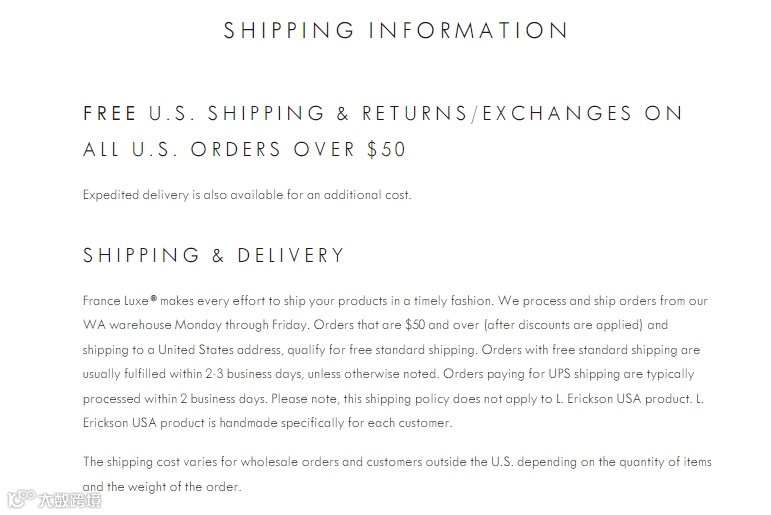This screenshot has width=771, height=515.
Task: Click the 'WA warehouse Monday through Friday' text
Action: [x=195, y=325]
